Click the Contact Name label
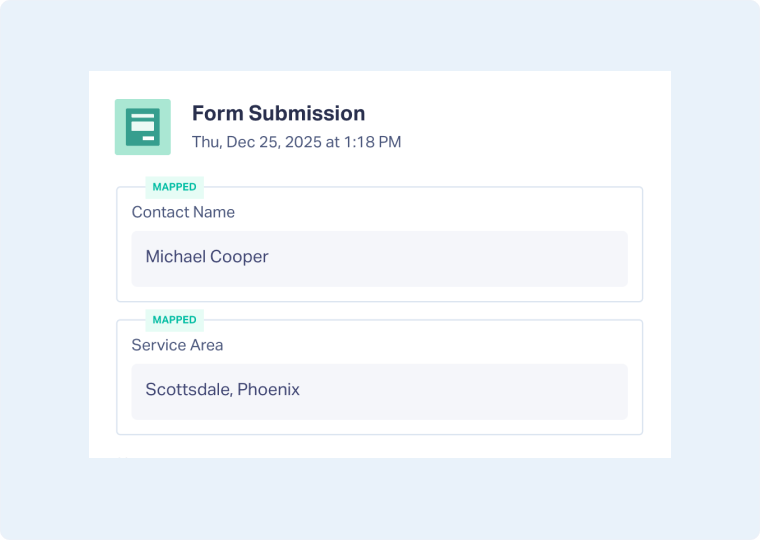 (x=183, y=212)
